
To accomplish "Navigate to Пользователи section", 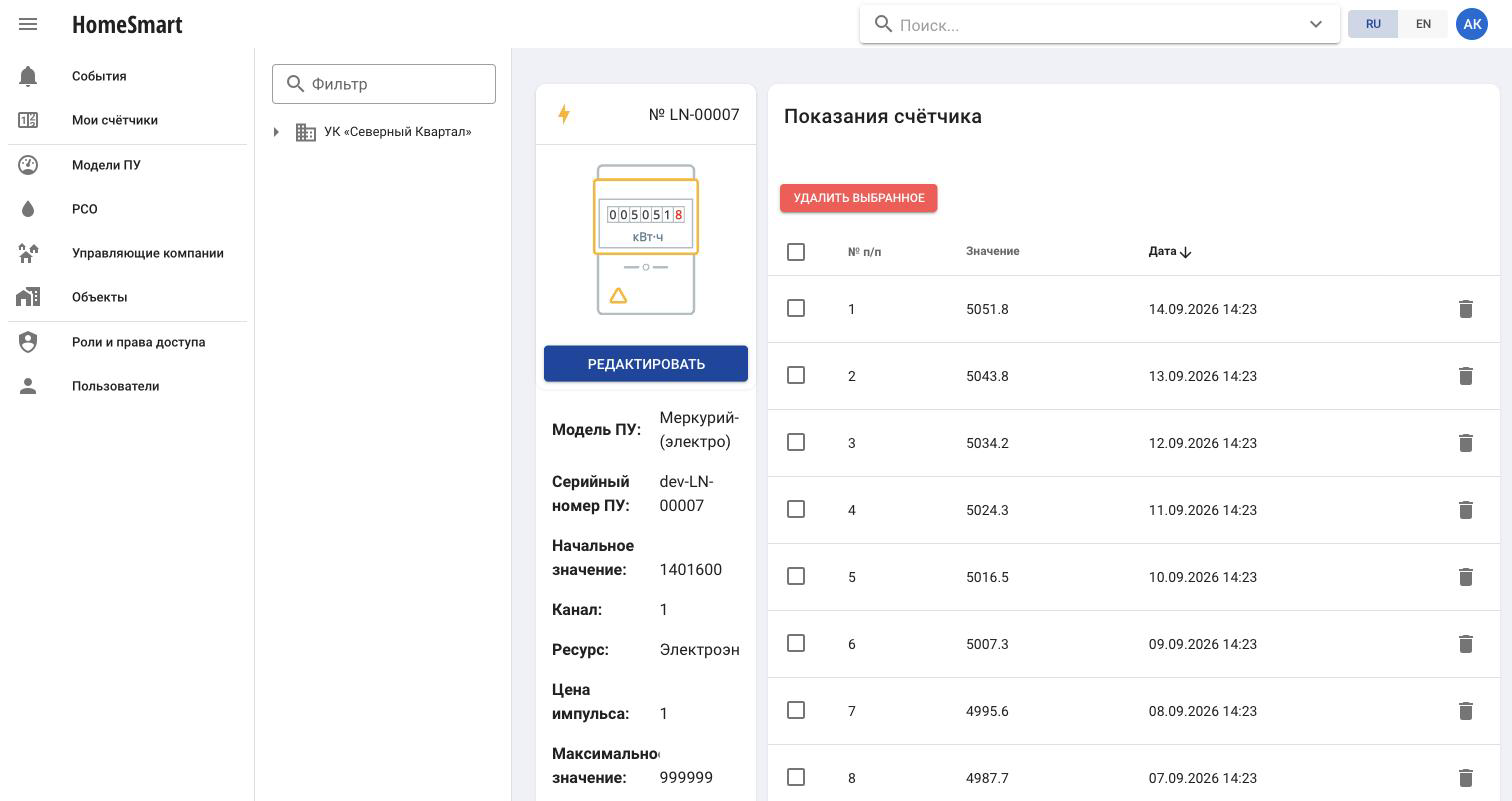I will pyautogui.click(x=127, y=386).
